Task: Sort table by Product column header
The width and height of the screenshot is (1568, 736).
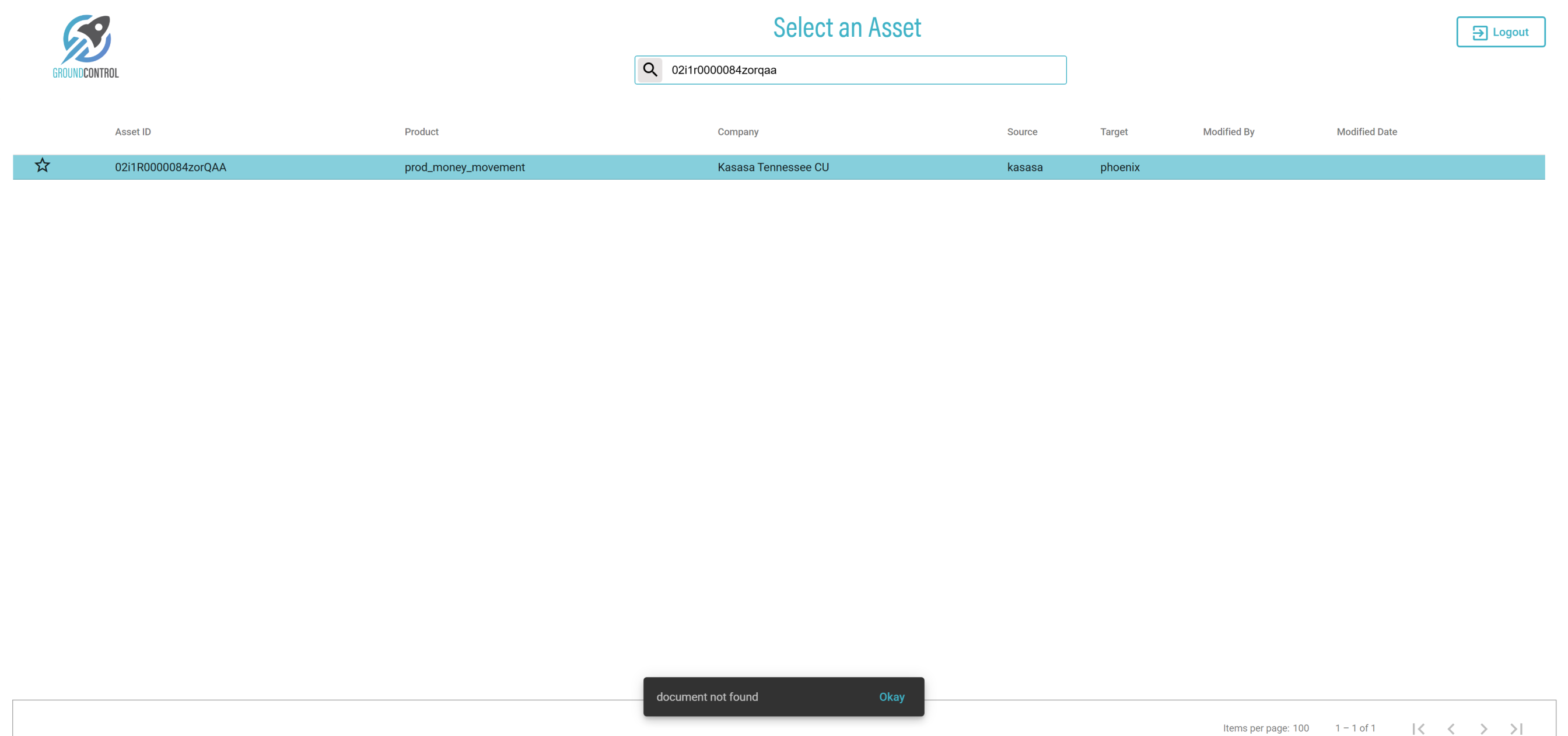Action: [x=421, y=131]
